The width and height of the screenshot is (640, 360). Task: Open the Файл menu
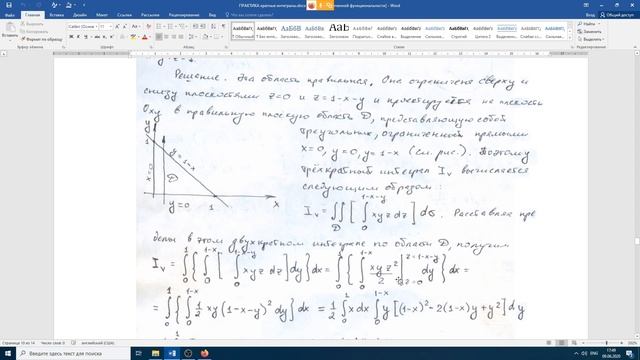click(x=10, y=15)
